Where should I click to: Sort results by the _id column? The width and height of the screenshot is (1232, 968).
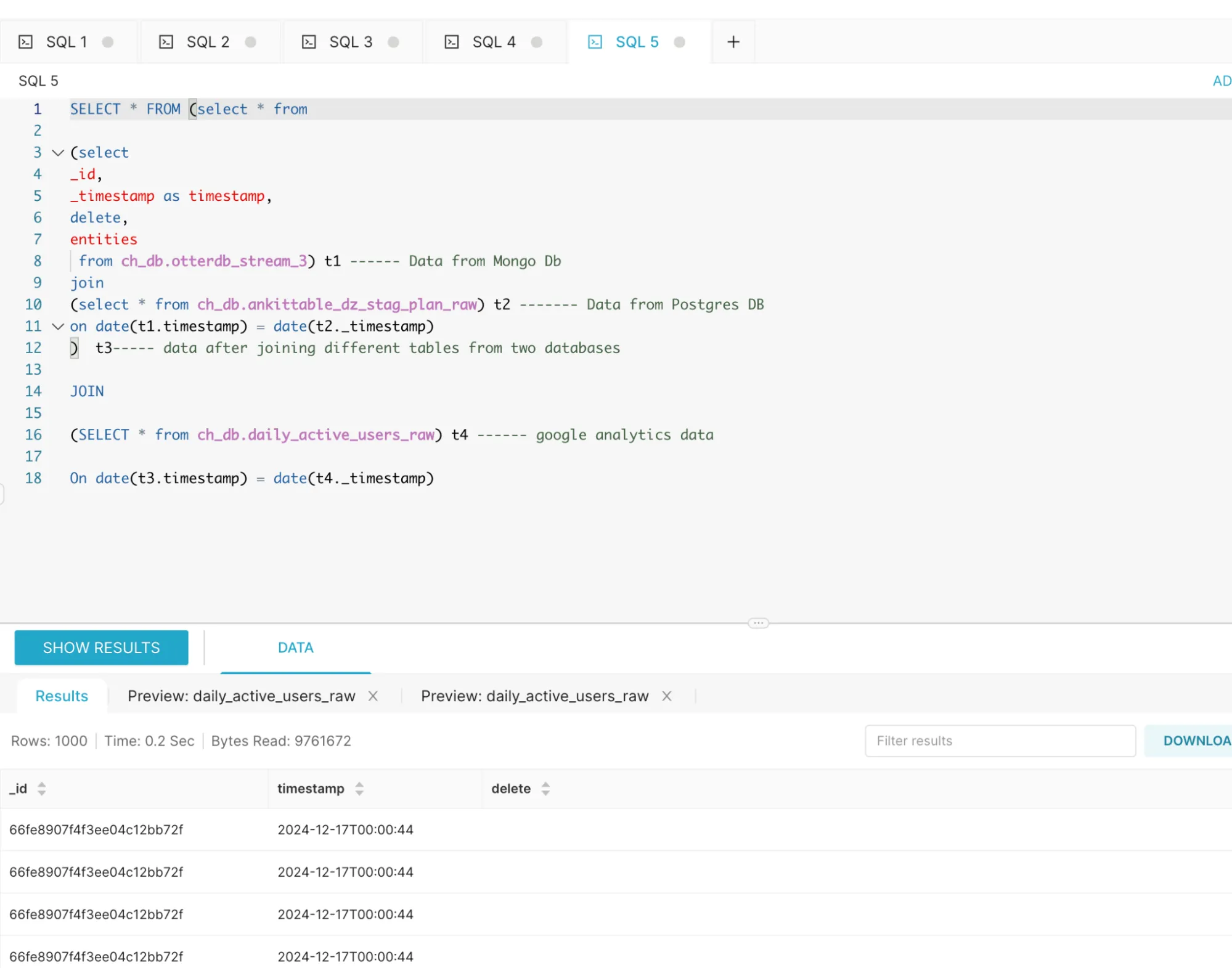[x=41, y=789]
